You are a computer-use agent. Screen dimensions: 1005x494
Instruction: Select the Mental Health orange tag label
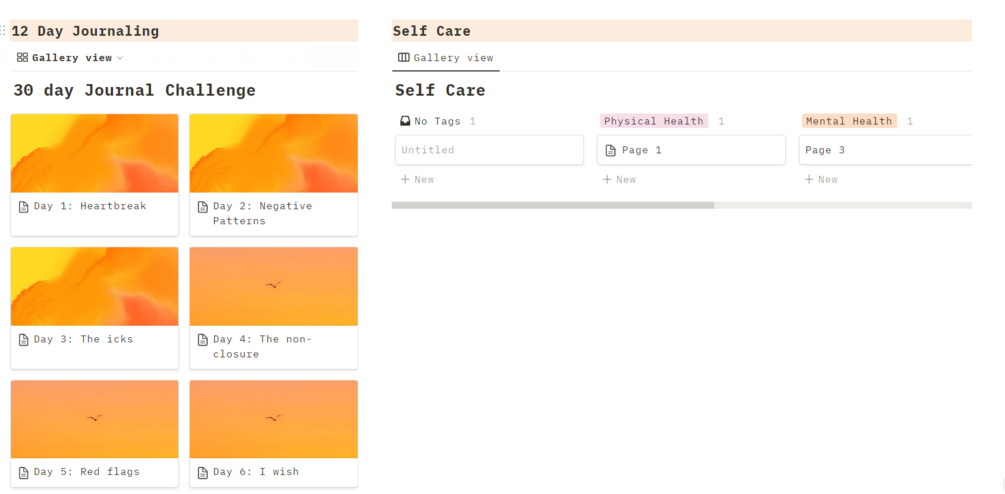(x=848, y=121)
